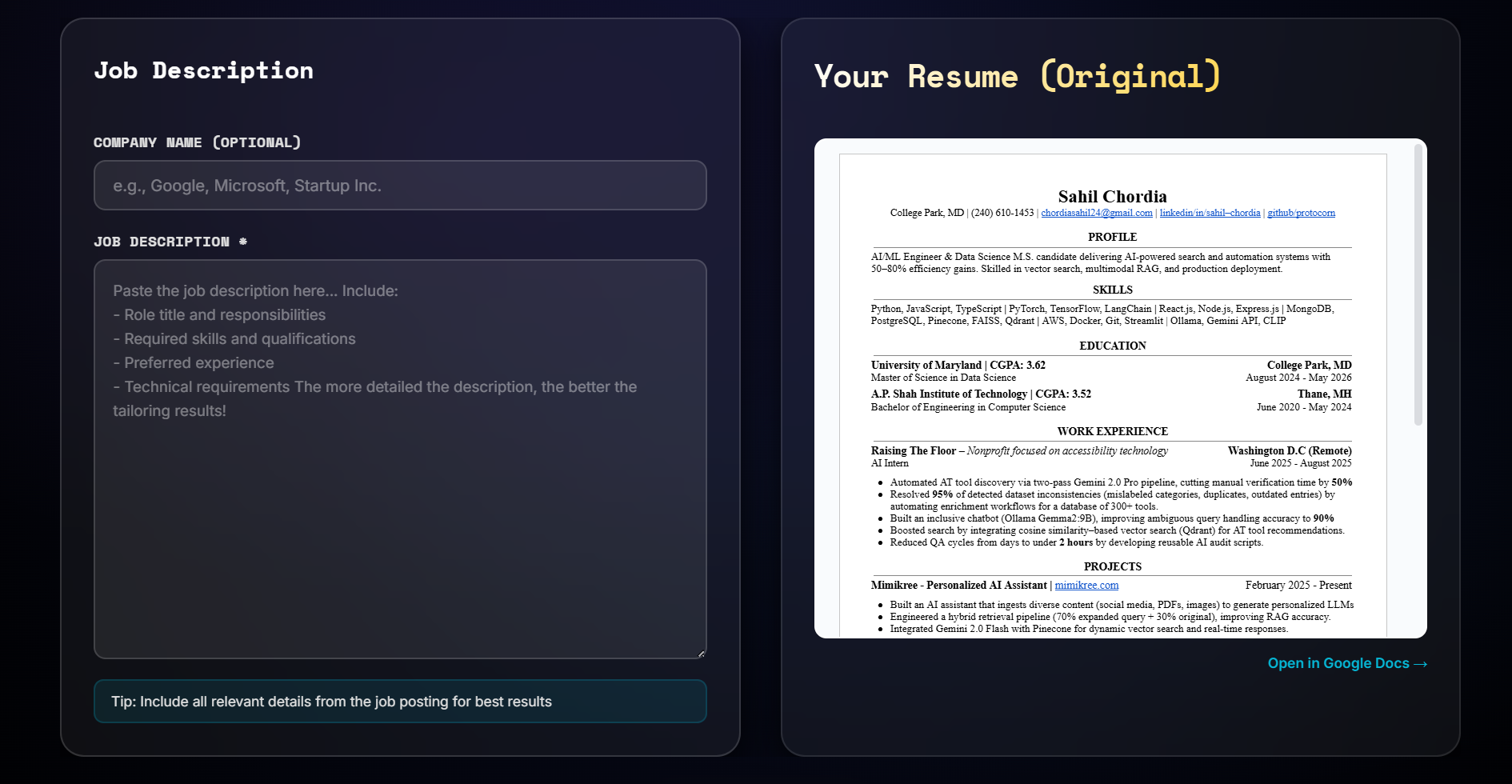Open in Google Docs link
The height and width of the screenshot is (784, 1512).
1347,663
